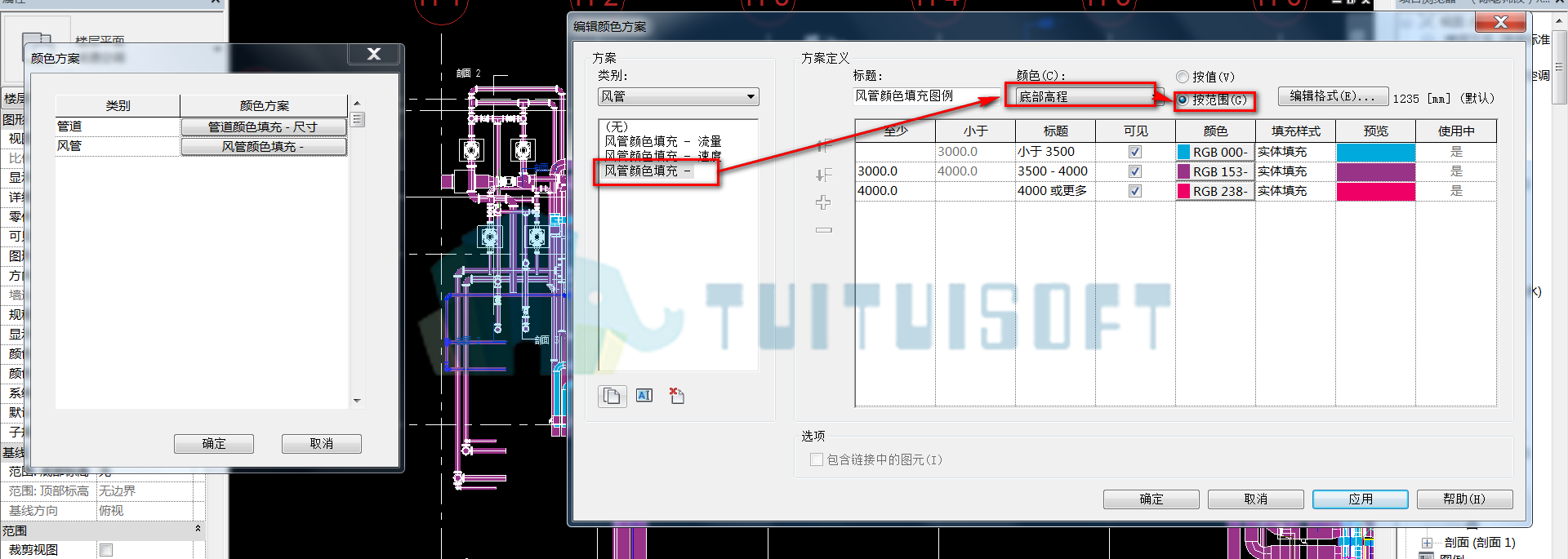Click the 风管颜色填充 - scheme button

264,146
